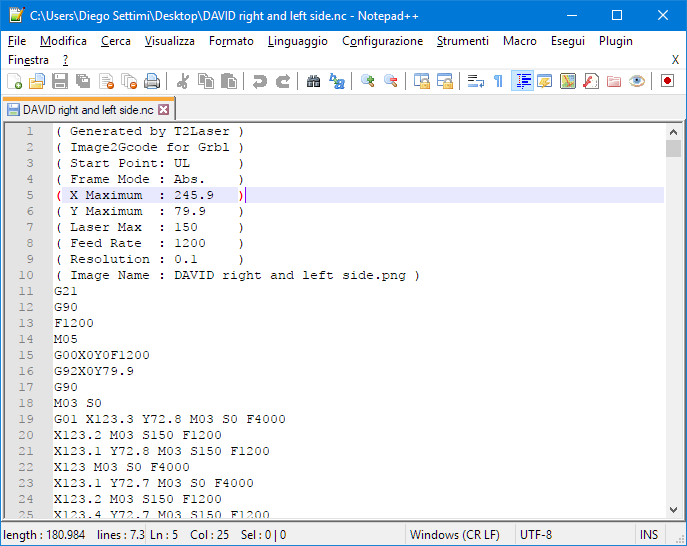Open the Linguaggio menu
This screenshot has width=687, height=546.
[297, 41]
